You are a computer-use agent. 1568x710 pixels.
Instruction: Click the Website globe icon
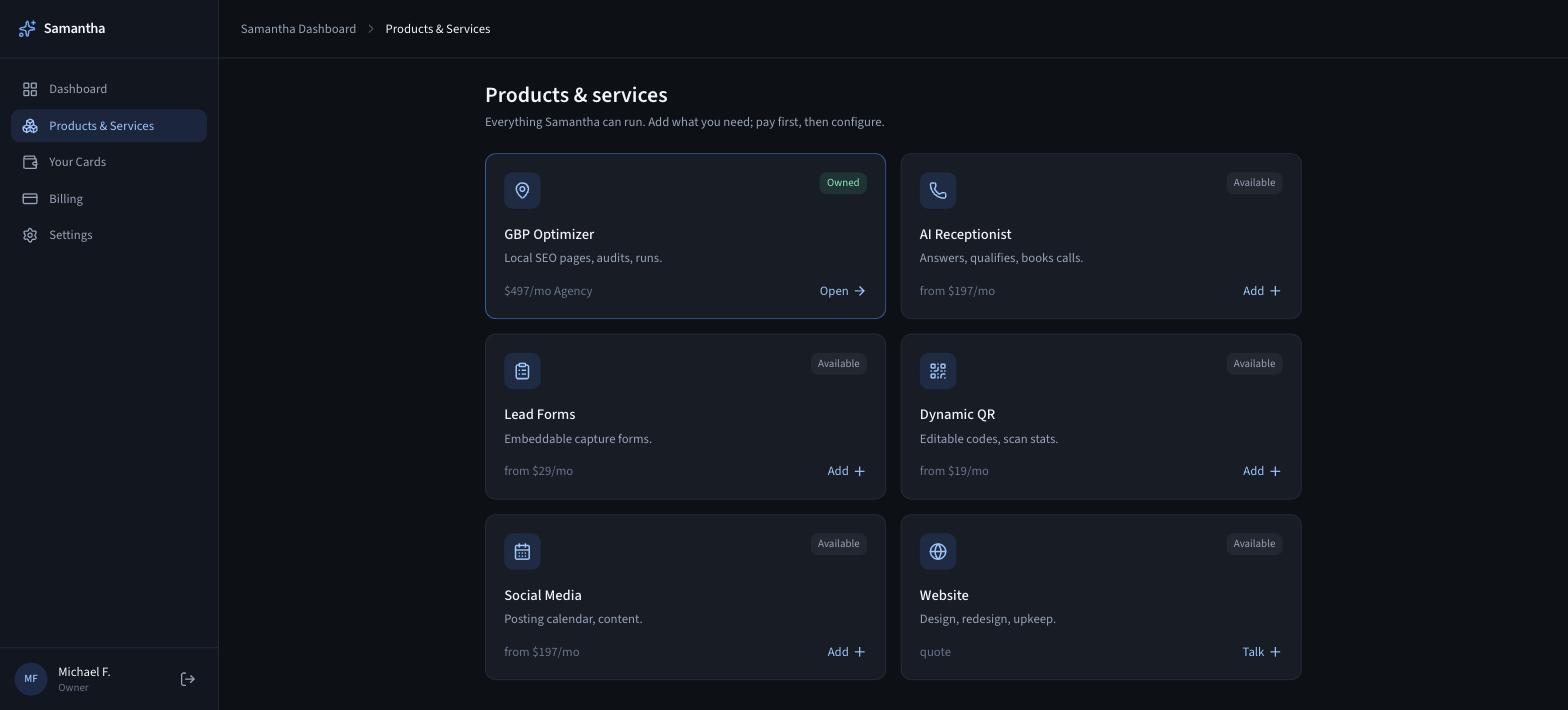click(938, 551)
